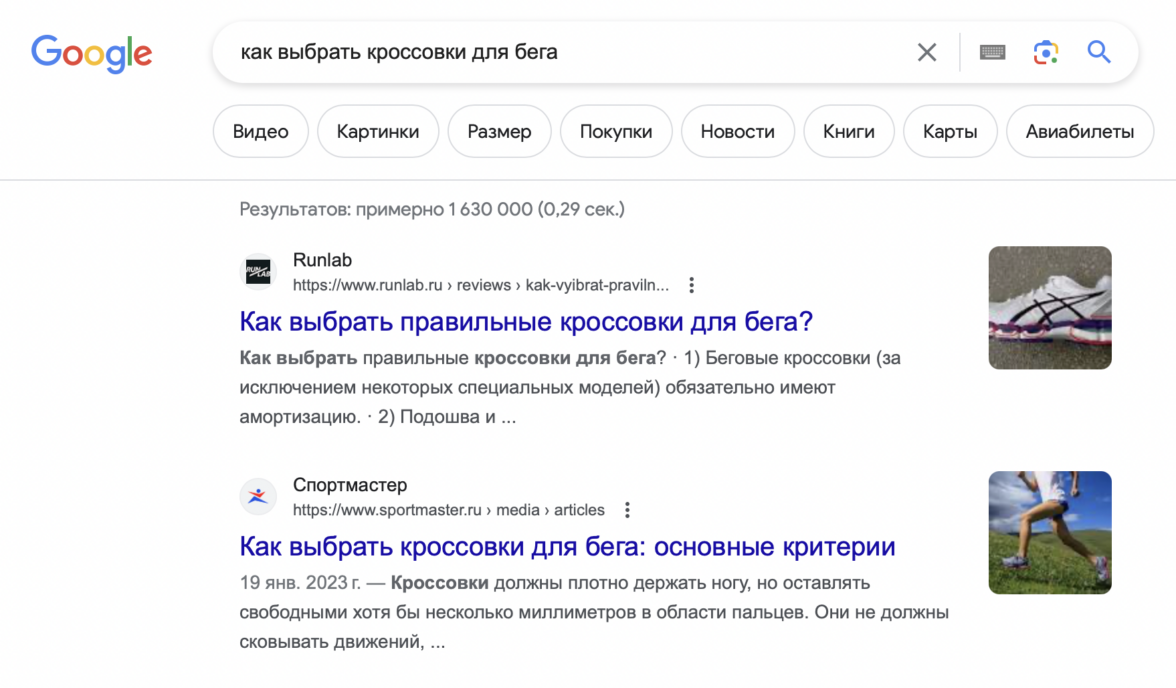Open the Авиабилеты filter tab
The height and width of the screenshot is (688, 1176).
pos(1079,131)
